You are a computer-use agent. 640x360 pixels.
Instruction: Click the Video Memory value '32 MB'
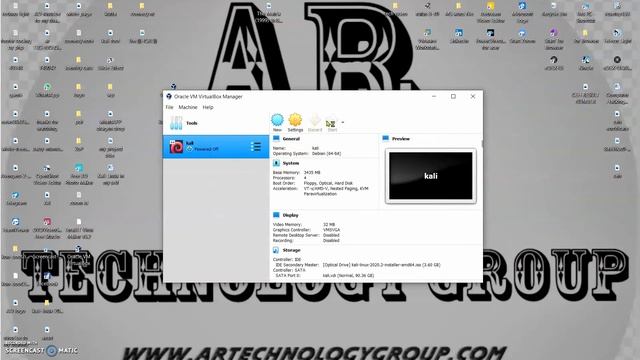(329, 224)
